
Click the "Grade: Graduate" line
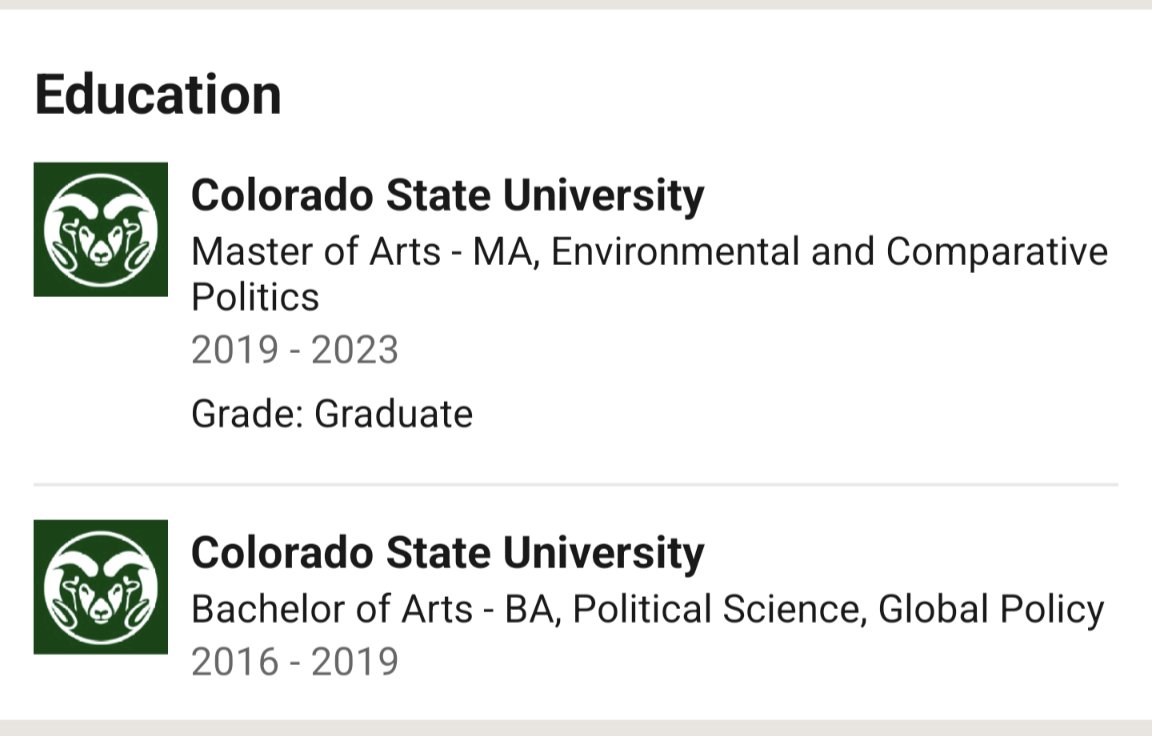point(332,413)
